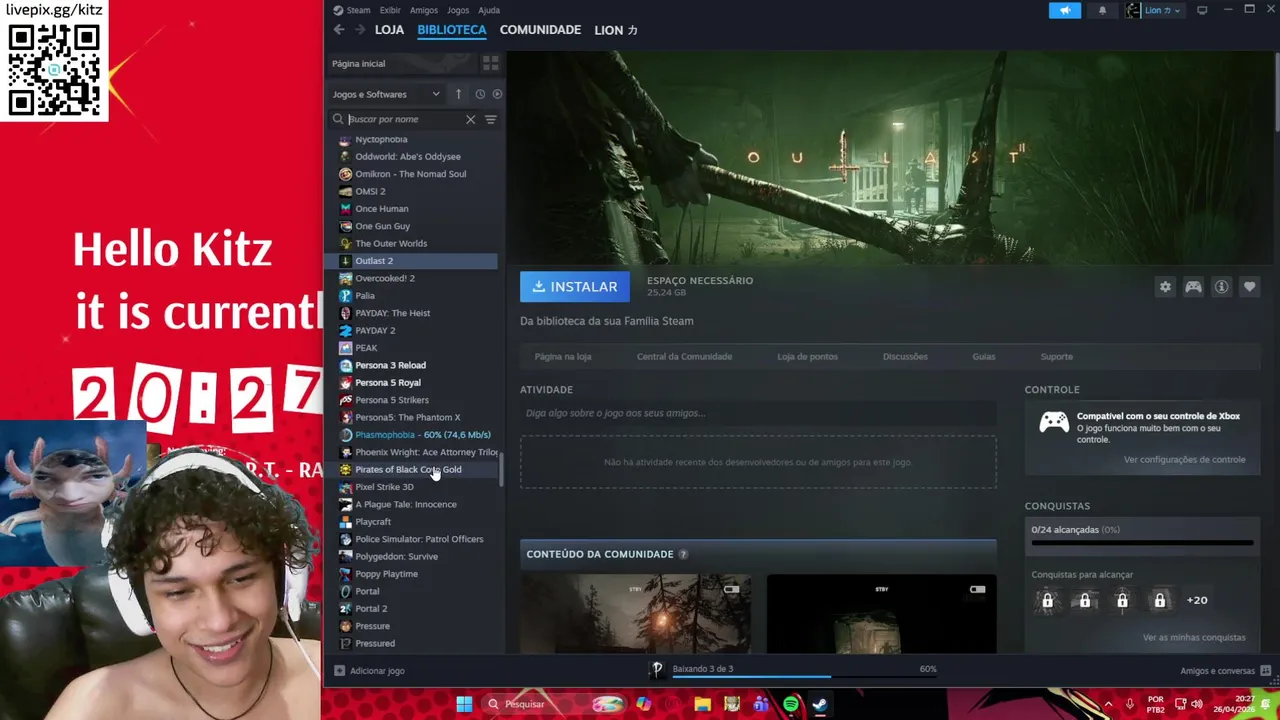The width and height of the screenshot is (1280, 720).
Task: Open Spotify from the taskbar
Action: click(791, 704)
